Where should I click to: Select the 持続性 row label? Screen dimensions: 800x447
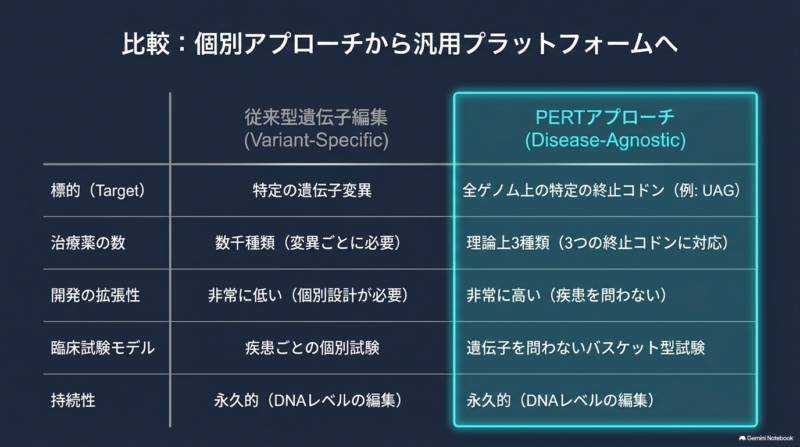pyautogui.click(x=73, y=400)
